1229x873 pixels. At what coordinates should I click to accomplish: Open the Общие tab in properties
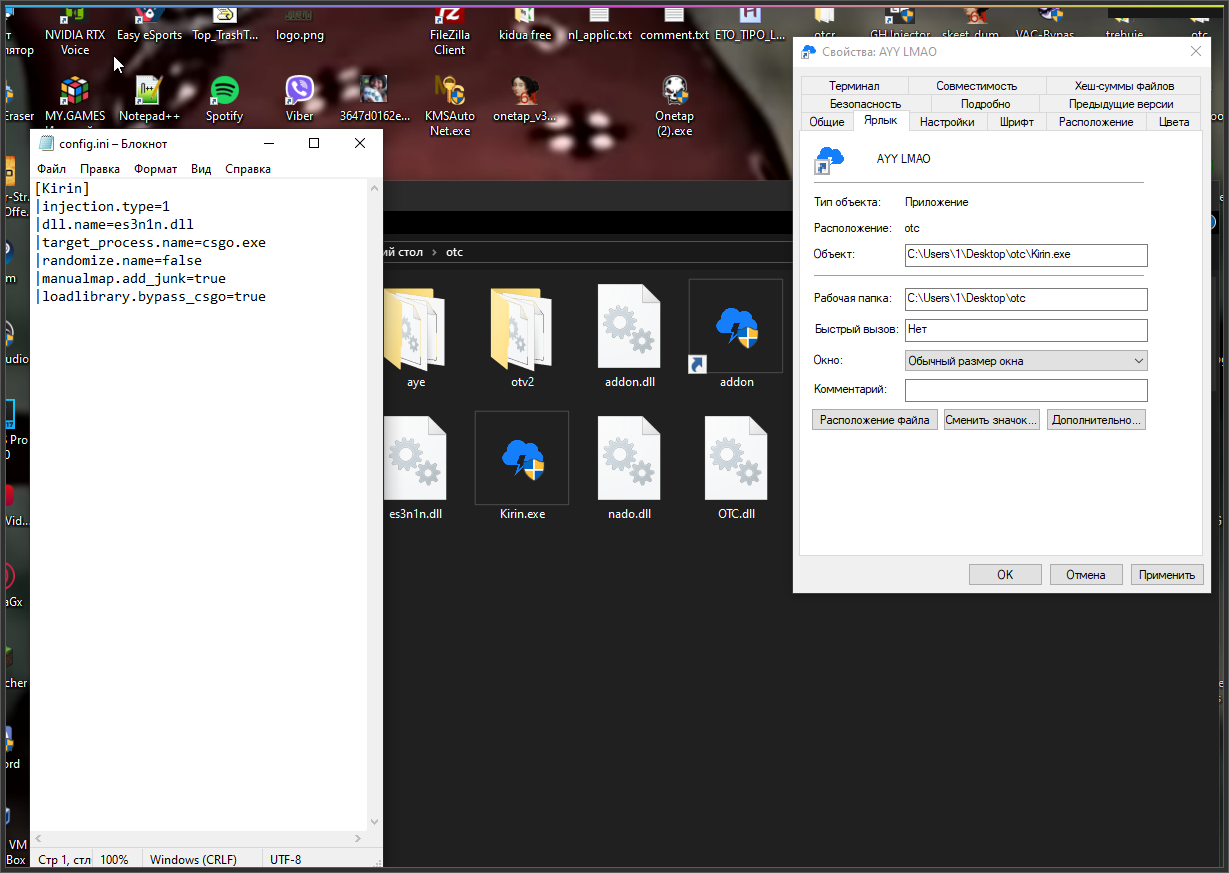click(826, 122)
